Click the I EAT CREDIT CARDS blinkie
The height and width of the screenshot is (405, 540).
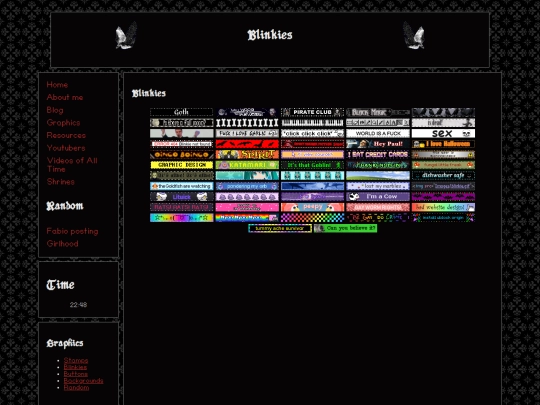coord(378,154)
